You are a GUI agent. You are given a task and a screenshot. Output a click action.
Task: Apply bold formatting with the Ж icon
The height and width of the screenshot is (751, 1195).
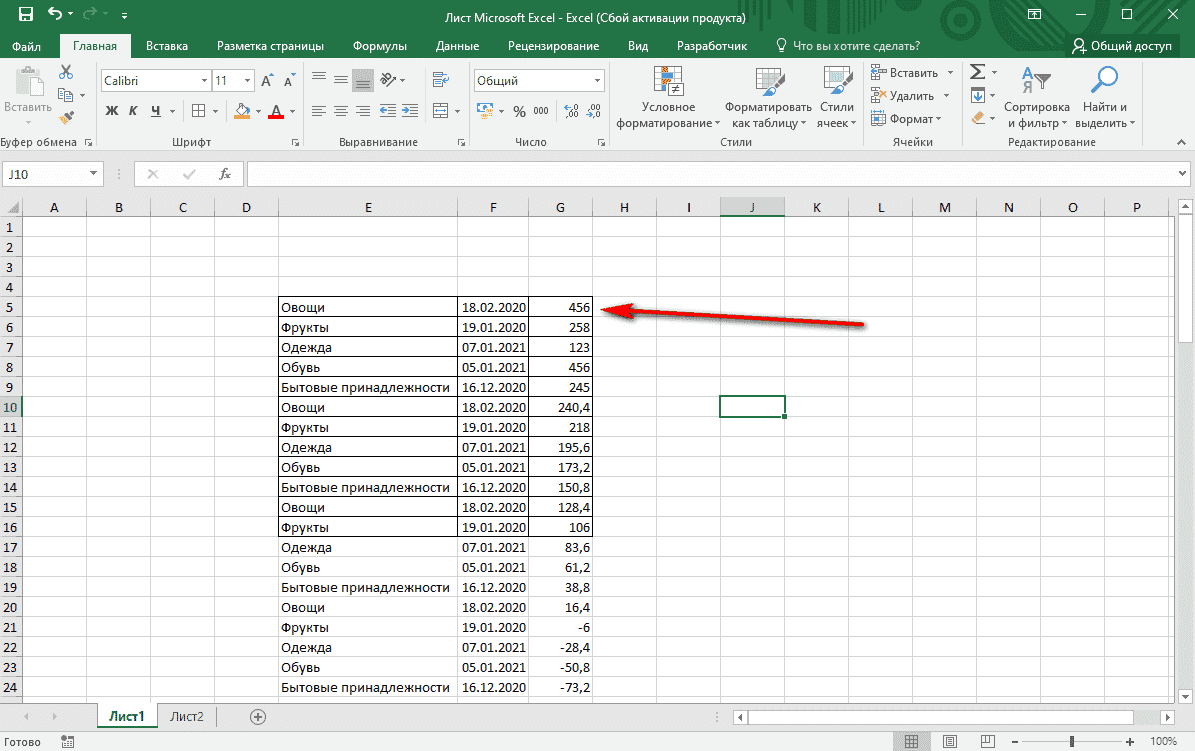click(112, 110)
